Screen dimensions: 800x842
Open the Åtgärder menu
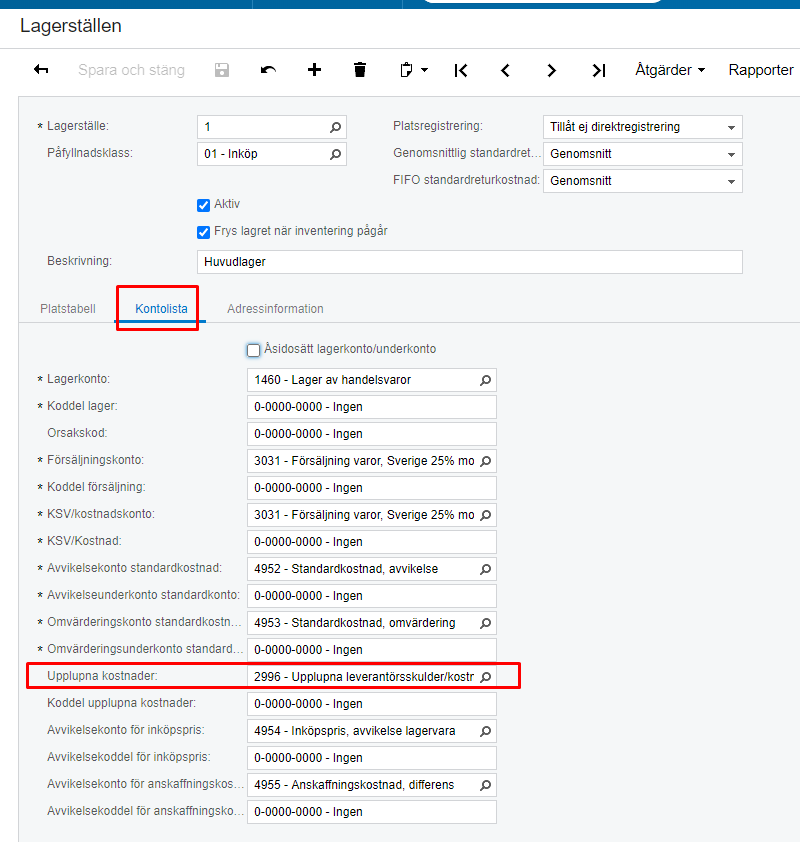[668, 70]
